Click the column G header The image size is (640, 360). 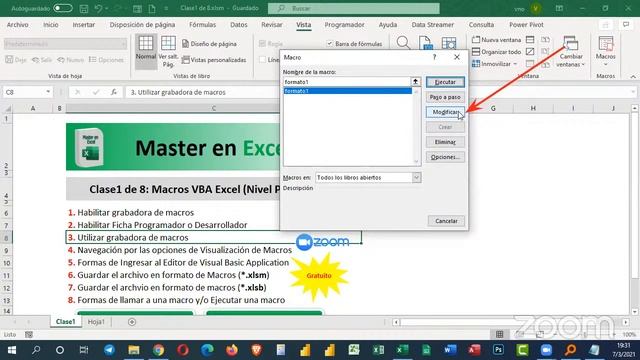pyautogui.click(x=493, y=108)
